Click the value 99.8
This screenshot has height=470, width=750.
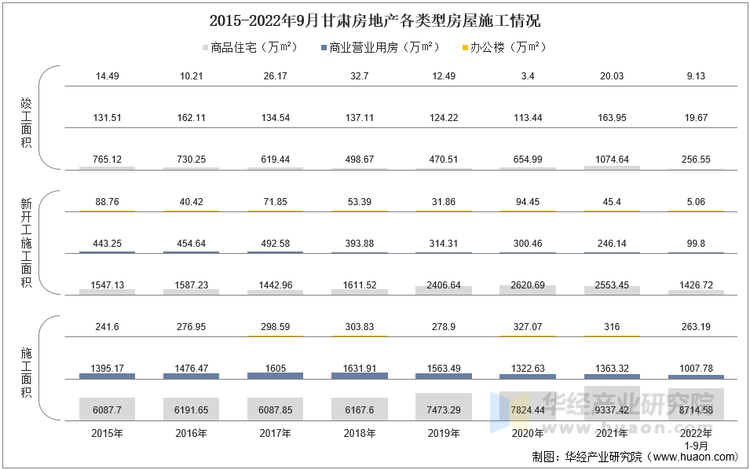tap(696, 243)
